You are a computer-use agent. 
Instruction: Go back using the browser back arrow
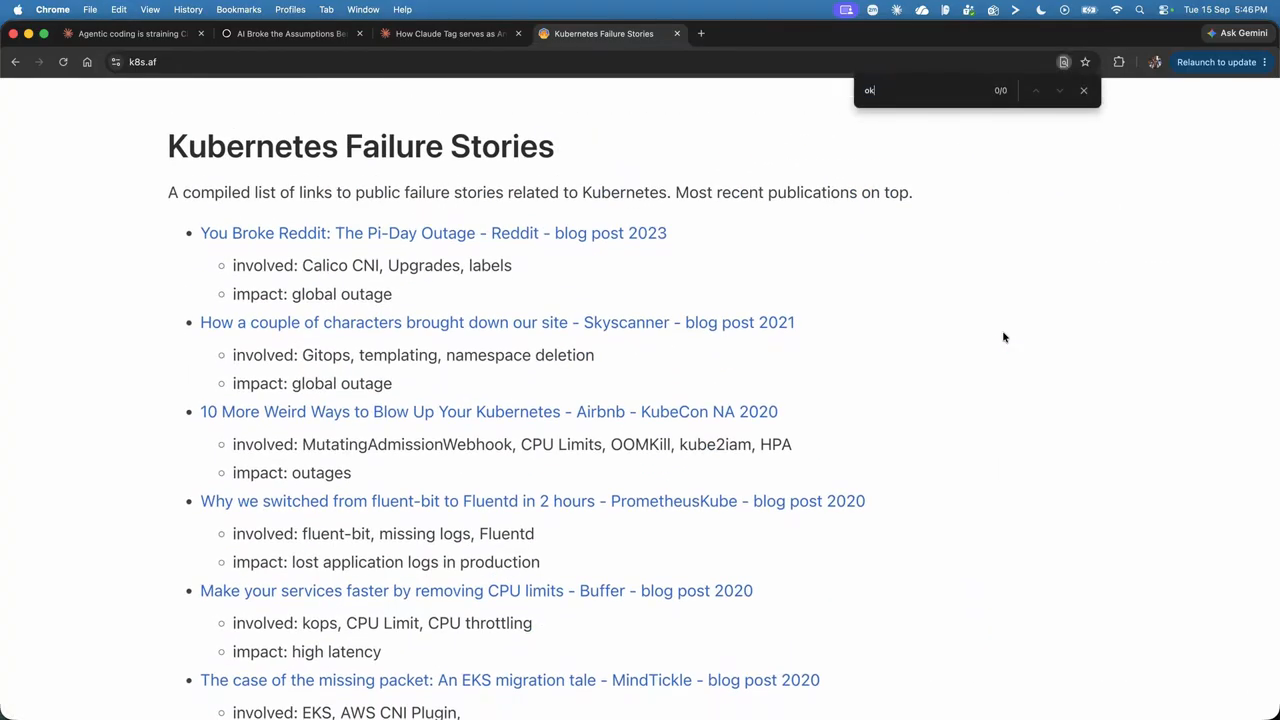[15, 62]
